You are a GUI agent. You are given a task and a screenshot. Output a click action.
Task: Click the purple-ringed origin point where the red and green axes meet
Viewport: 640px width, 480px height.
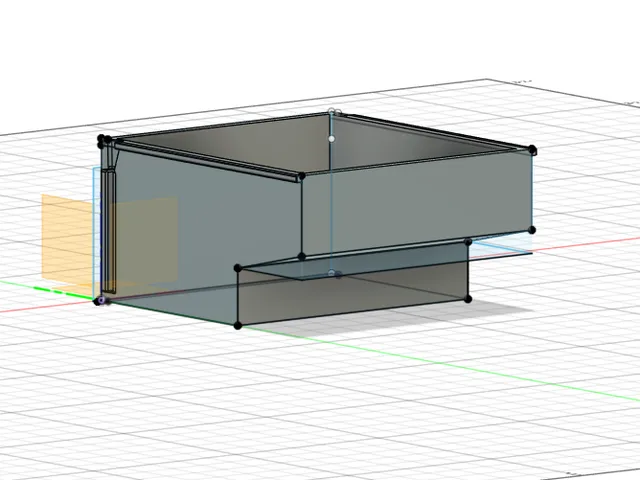coord(101,300)
